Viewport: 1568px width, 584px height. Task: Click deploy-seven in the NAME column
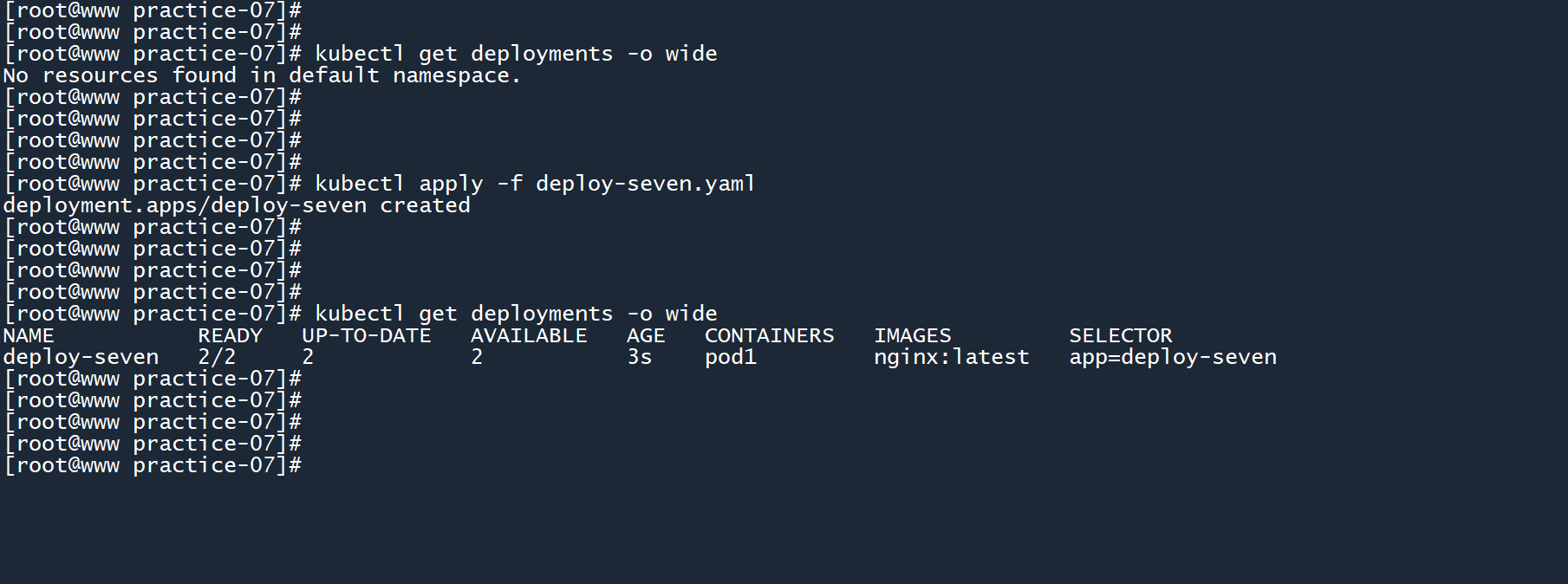coord(81,357)
